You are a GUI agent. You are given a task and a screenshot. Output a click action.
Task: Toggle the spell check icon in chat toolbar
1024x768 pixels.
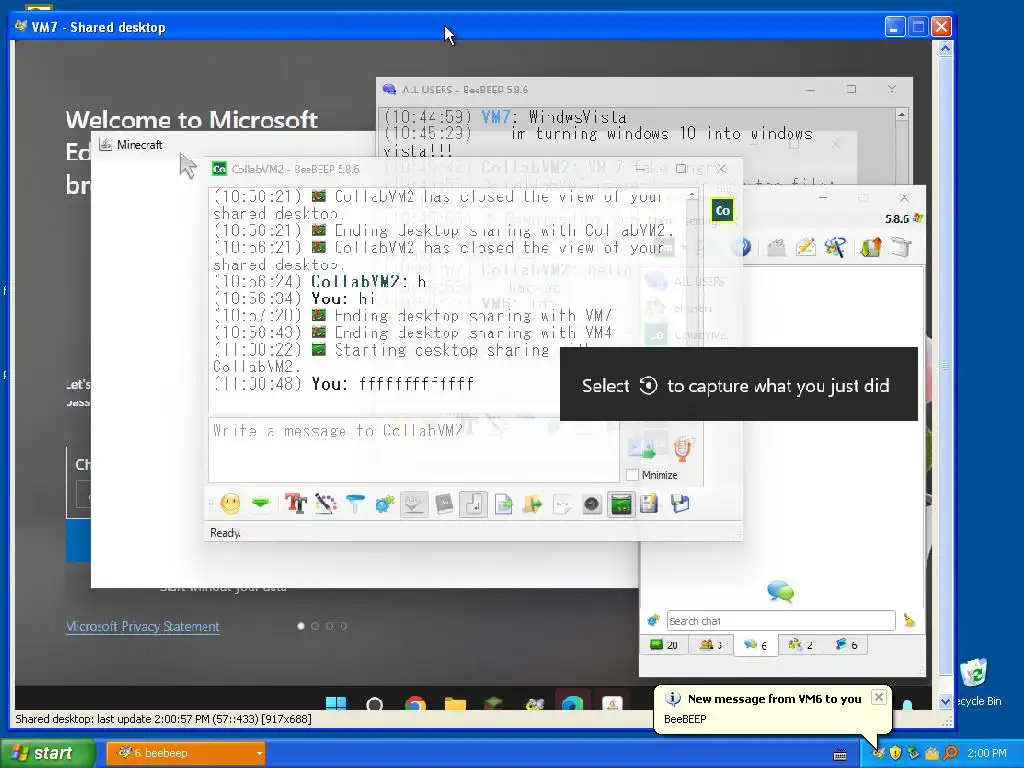414,504
